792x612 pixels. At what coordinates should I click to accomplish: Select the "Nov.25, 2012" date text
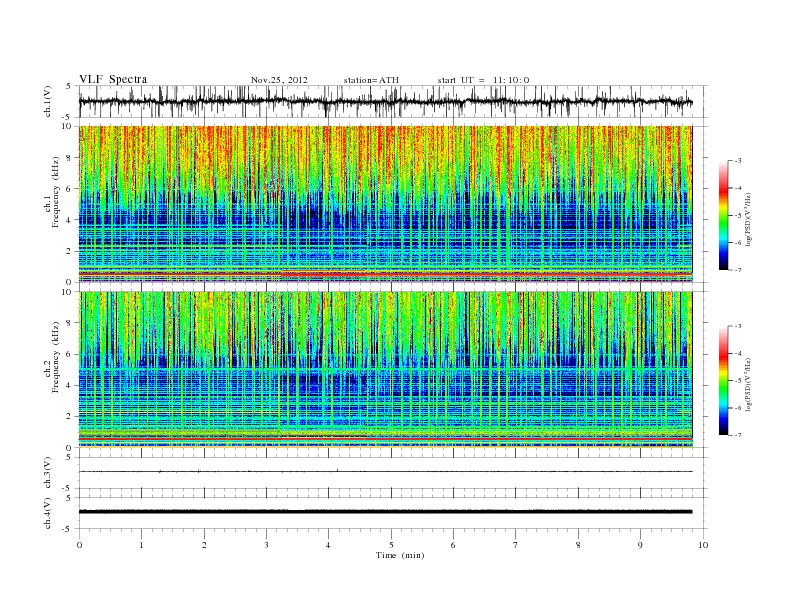click(279, 80)
